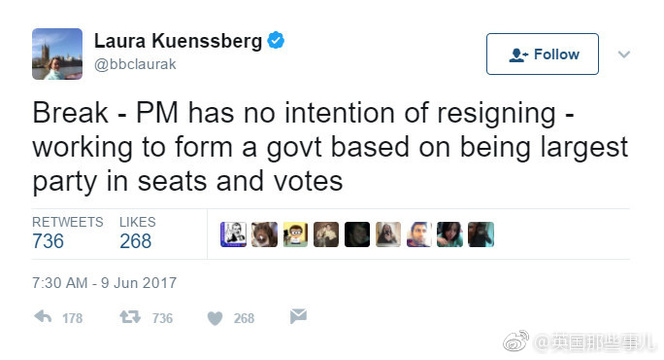This screenshot has width=664, height=360.
Task: Open the @bbclaurak handle link
Action: click(135, 64)
